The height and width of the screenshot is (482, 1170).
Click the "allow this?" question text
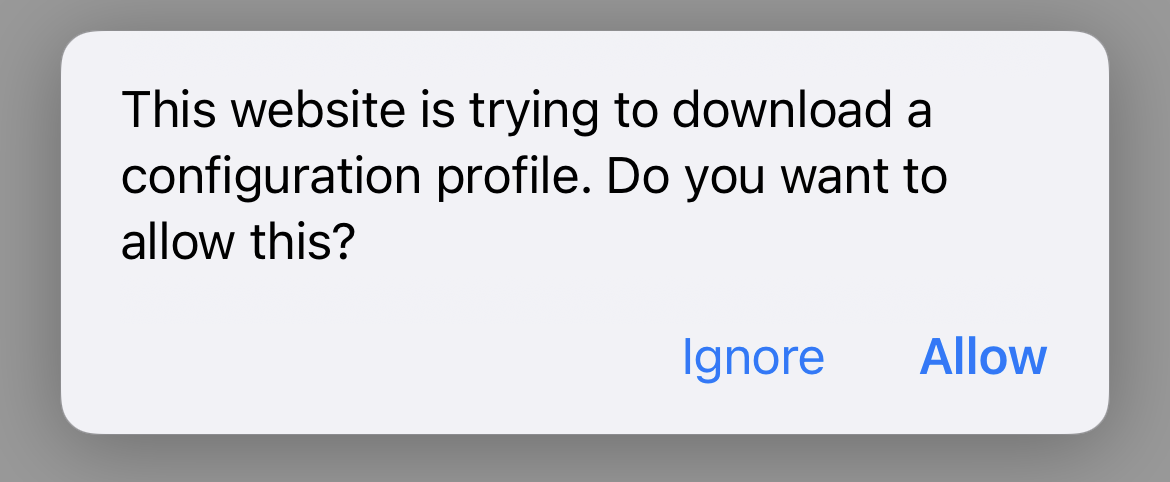click(x=237, y=243)
